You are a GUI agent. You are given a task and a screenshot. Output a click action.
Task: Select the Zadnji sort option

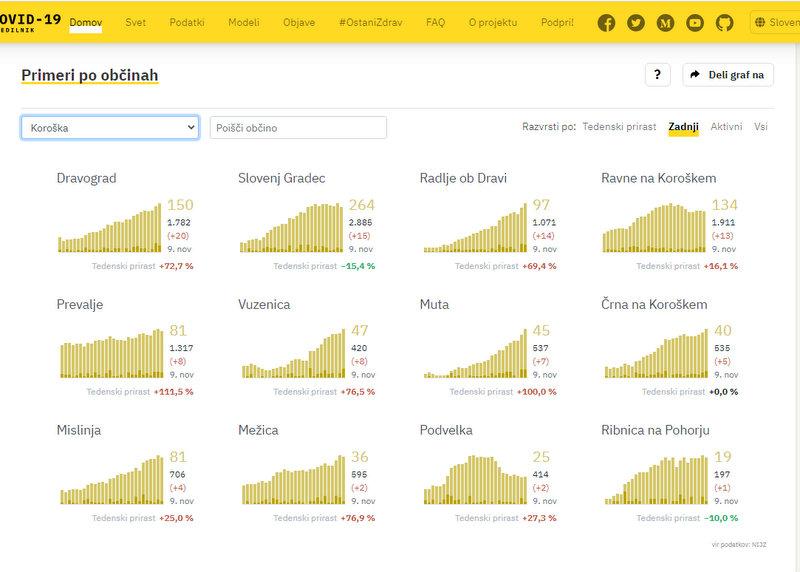coord(683,127)
